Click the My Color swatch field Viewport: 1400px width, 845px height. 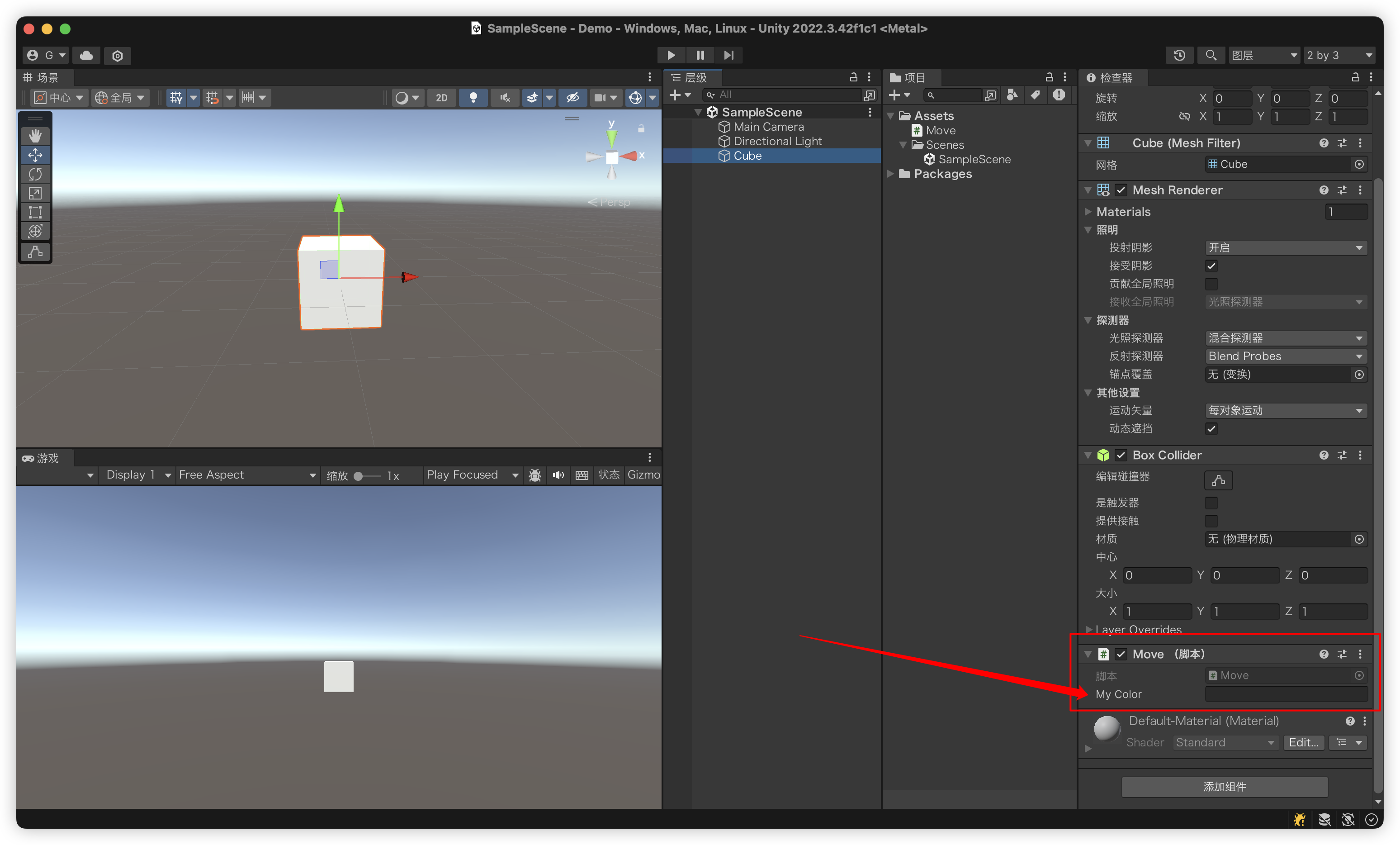pos(1285,694)
